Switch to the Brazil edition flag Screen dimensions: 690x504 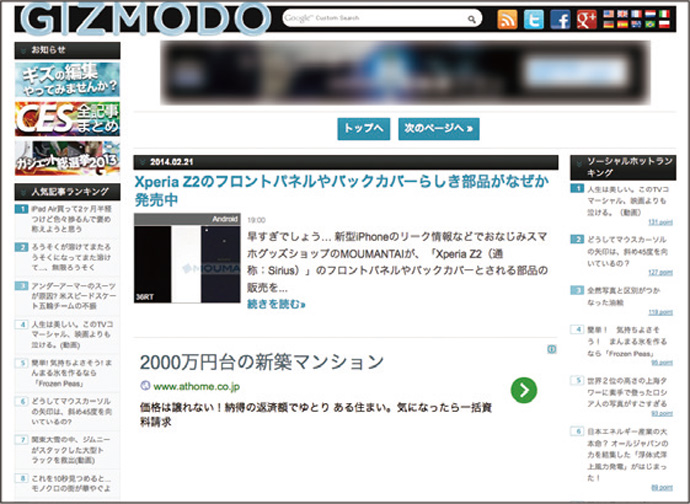[650, 25]
